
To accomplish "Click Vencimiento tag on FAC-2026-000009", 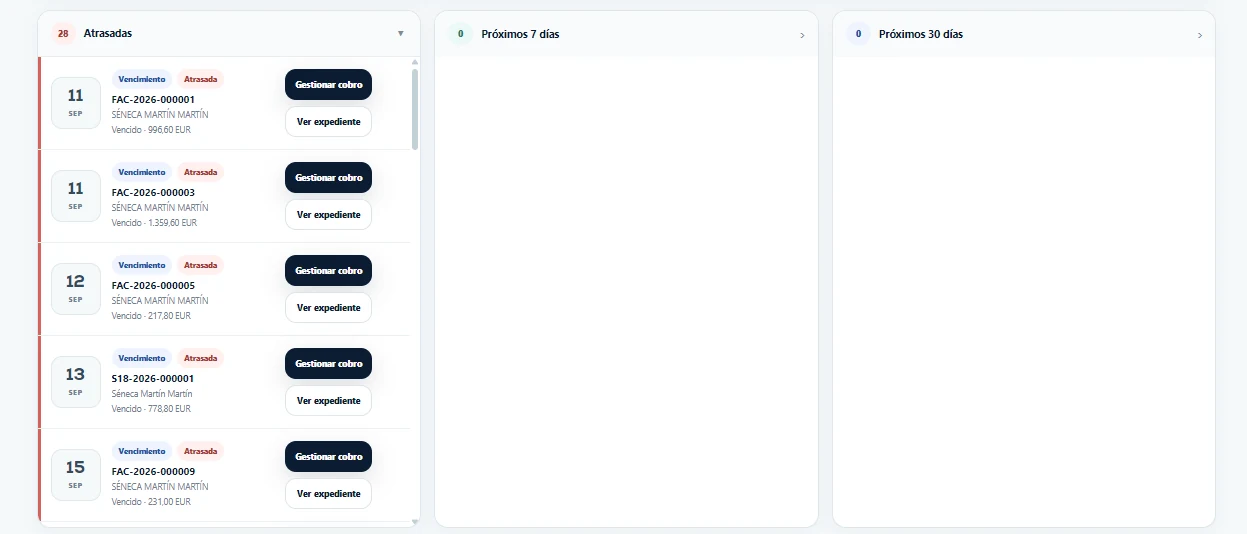I will [142, 451].
